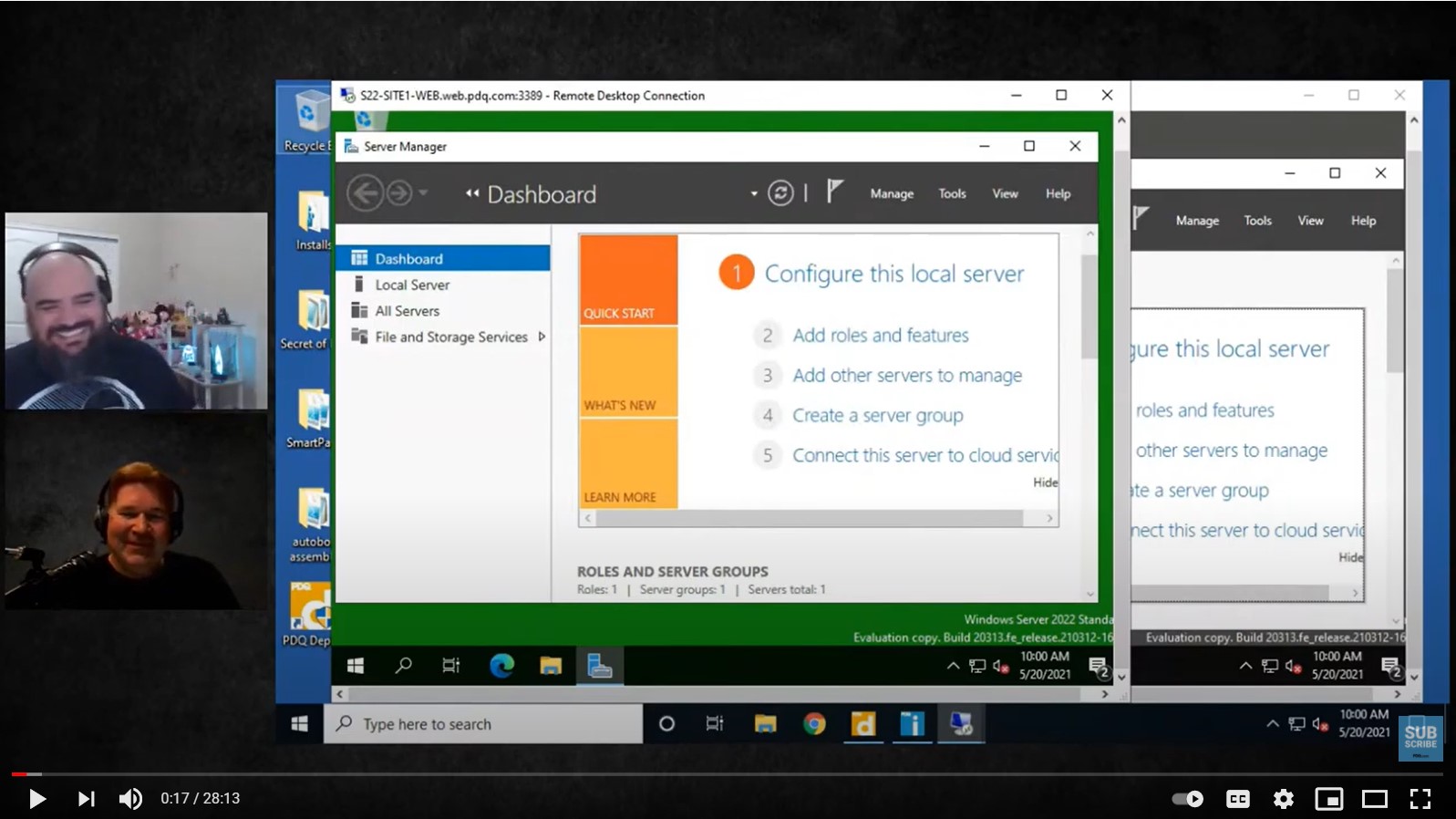
Task: Click the Server Manager forward navigation arrow
Action: coord(399,193)
